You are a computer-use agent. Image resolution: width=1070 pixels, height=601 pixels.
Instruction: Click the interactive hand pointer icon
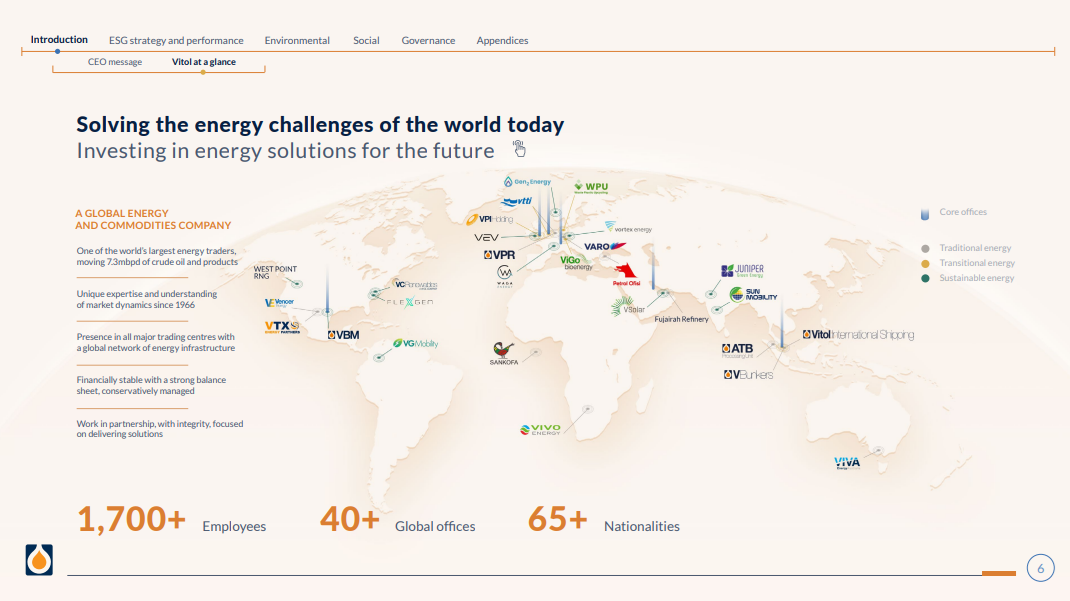point(519,149)
